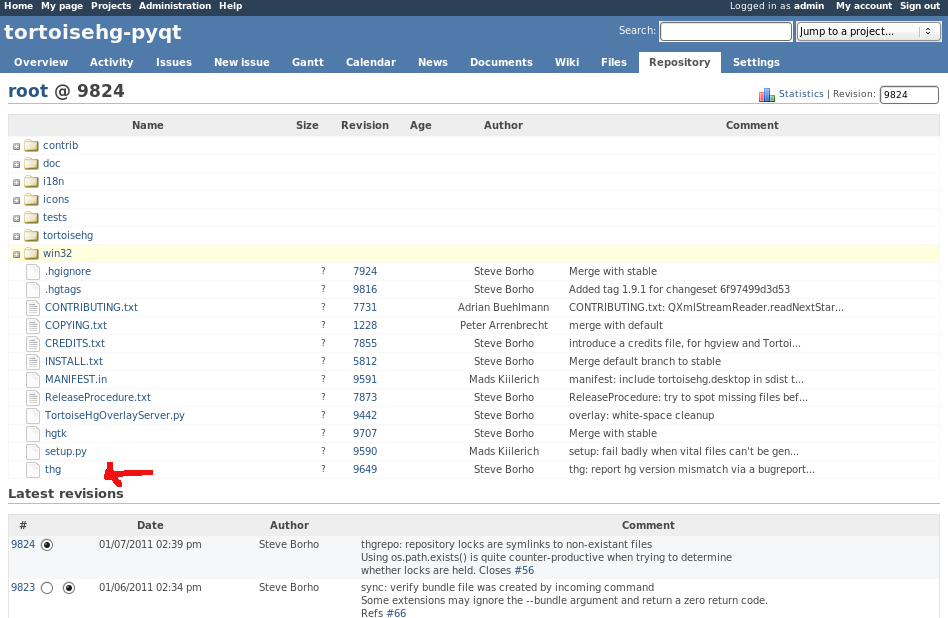This screenshot has width=948, height=618.
Task: Expand the icons folder
Action: click(x=16, y=200)
